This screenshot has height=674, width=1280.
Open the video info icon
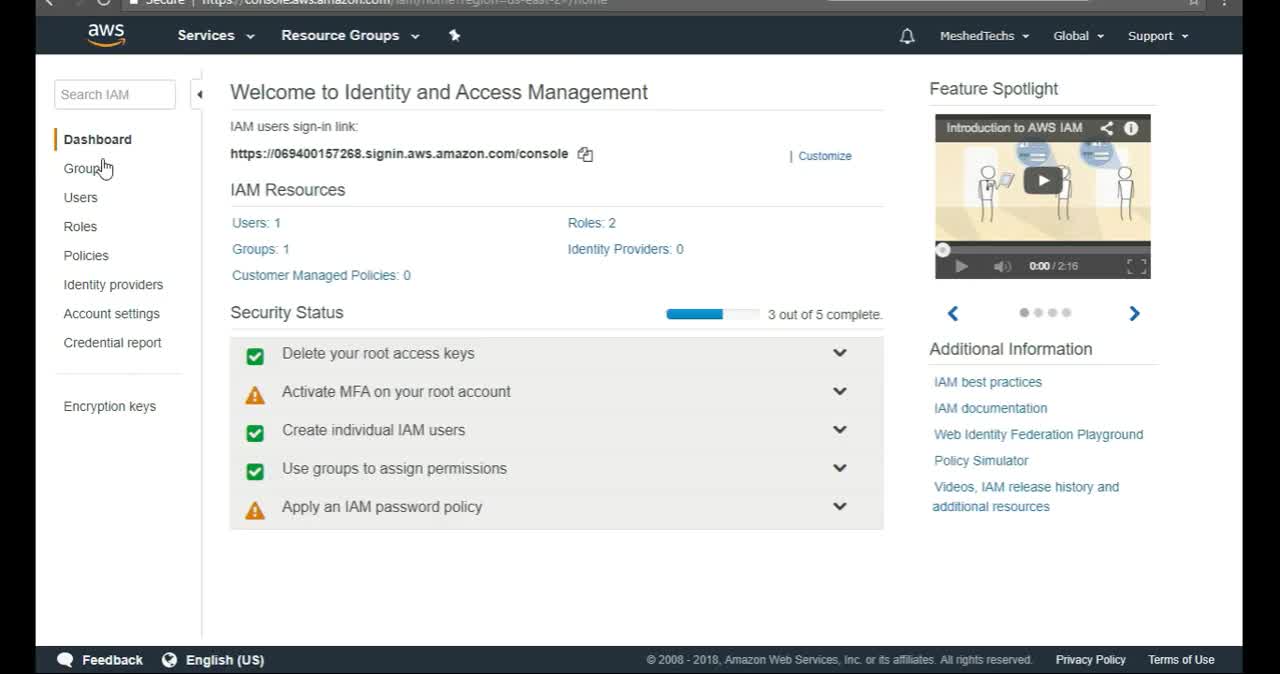pos(1131,128)
